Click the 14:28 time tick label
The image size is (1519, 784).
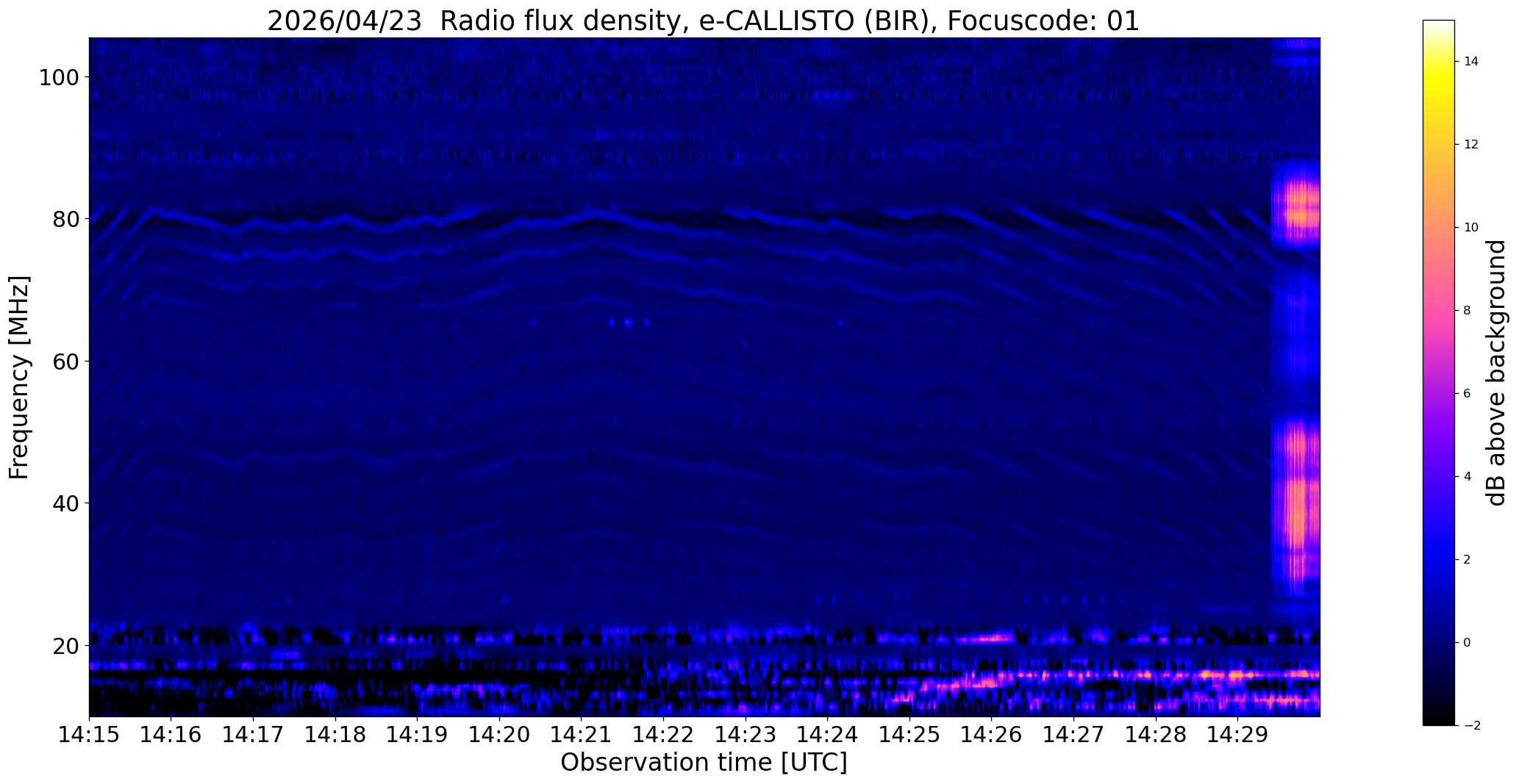[1155, 735]
